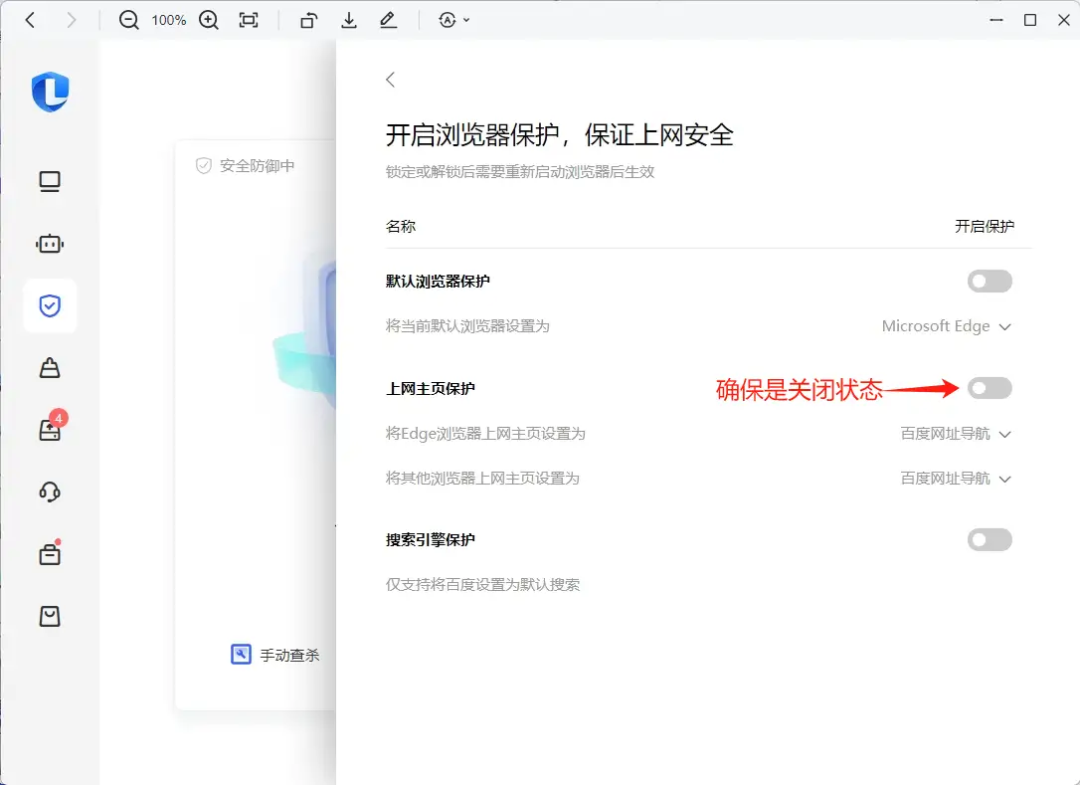Download the image
Image resolution: width=1080 pixels, height=785 pixels.
(x=349, y=20)
